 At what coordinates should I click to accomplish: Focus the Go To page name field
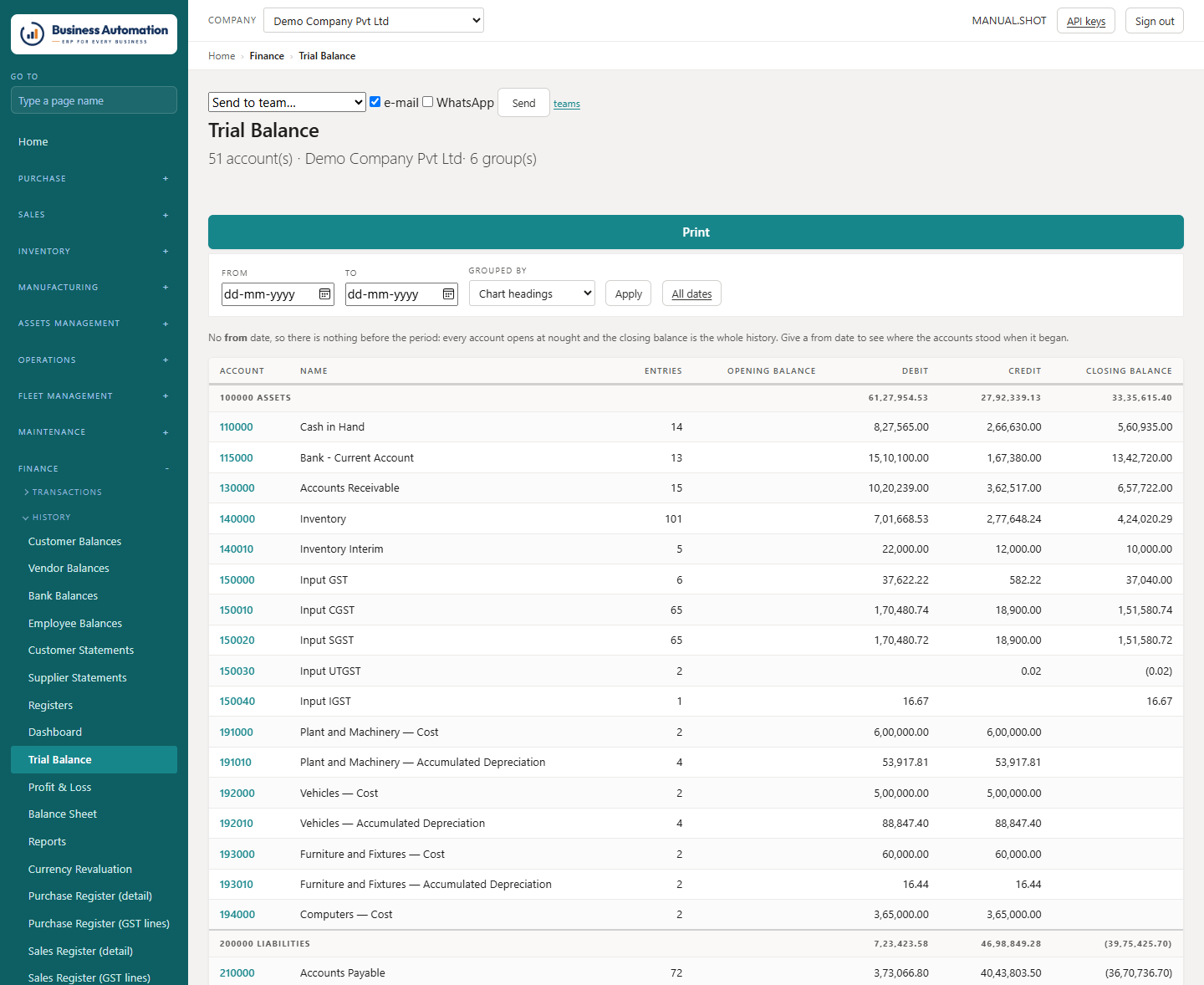(94, 100)
